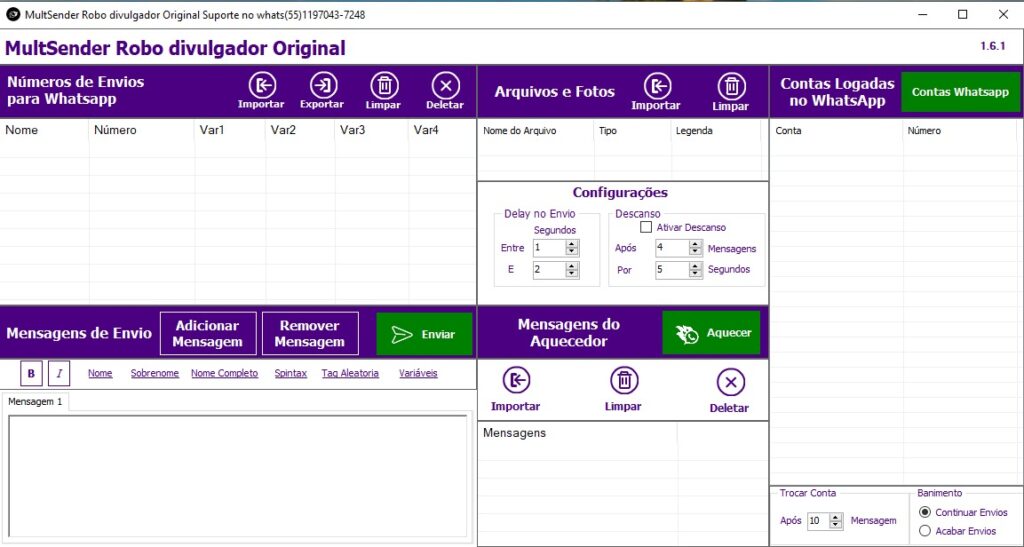The width and height of the screenshot is (1024, 547).
Task: Click the Mensagens column header in Aquecedor
Action: 578,433
